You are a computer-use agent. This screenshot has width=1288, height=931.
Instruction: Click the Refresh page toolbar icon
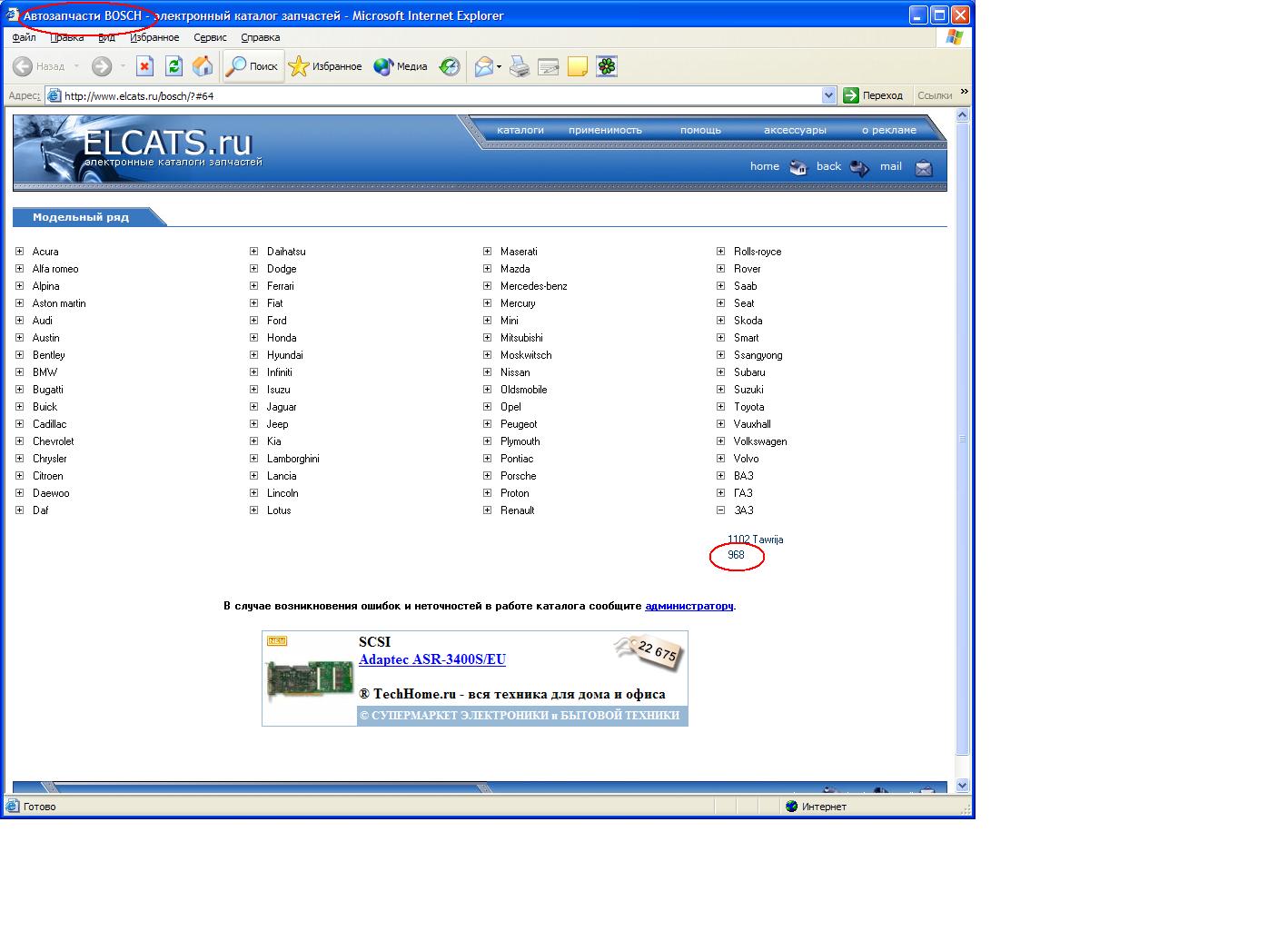(173, 66)
